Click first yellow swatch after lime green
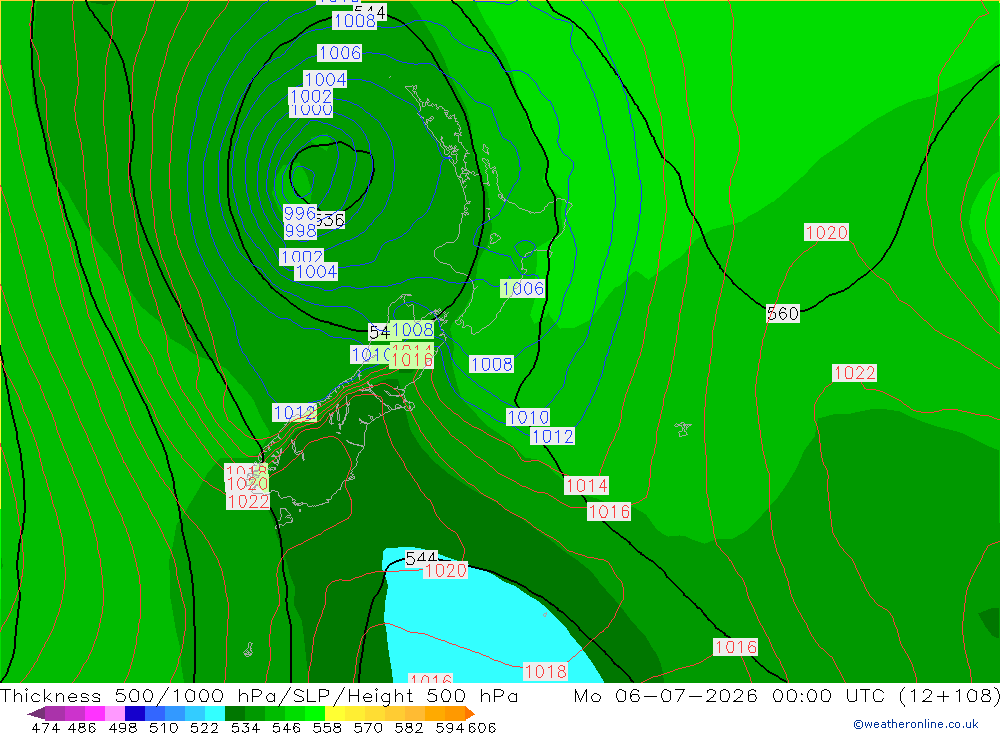Image resolution: width=1000 pixels, height=733 pixels. [335, 713]
